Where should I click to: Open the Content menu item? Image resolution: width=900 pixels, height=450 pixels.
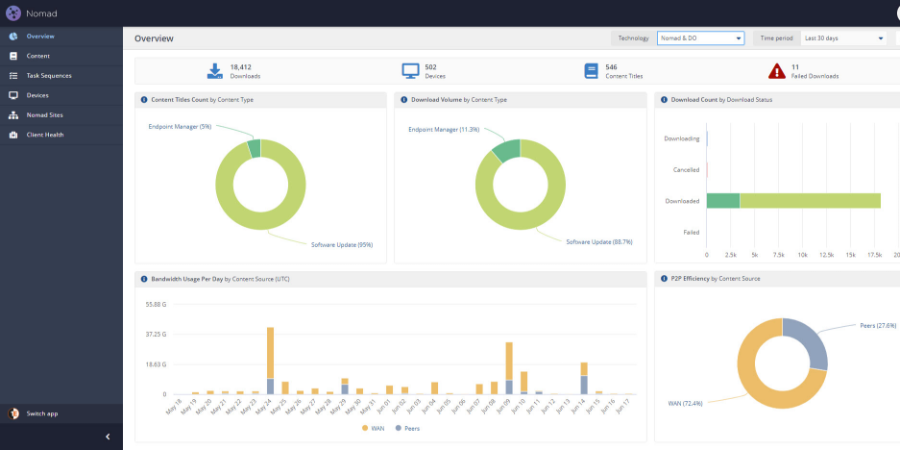(x=38, y=56)
